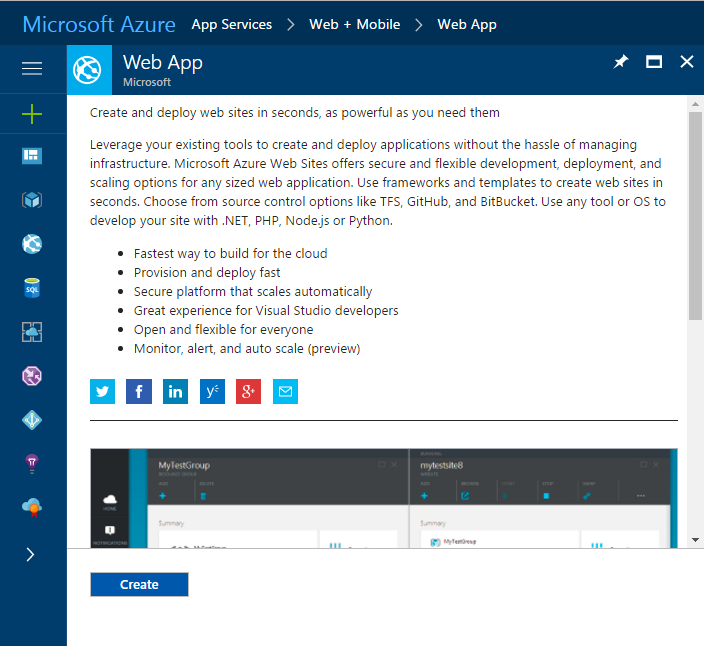This screenshot has width=704, height=646.
Task: Maximize the Web App blade
Action: coord(654,62)
